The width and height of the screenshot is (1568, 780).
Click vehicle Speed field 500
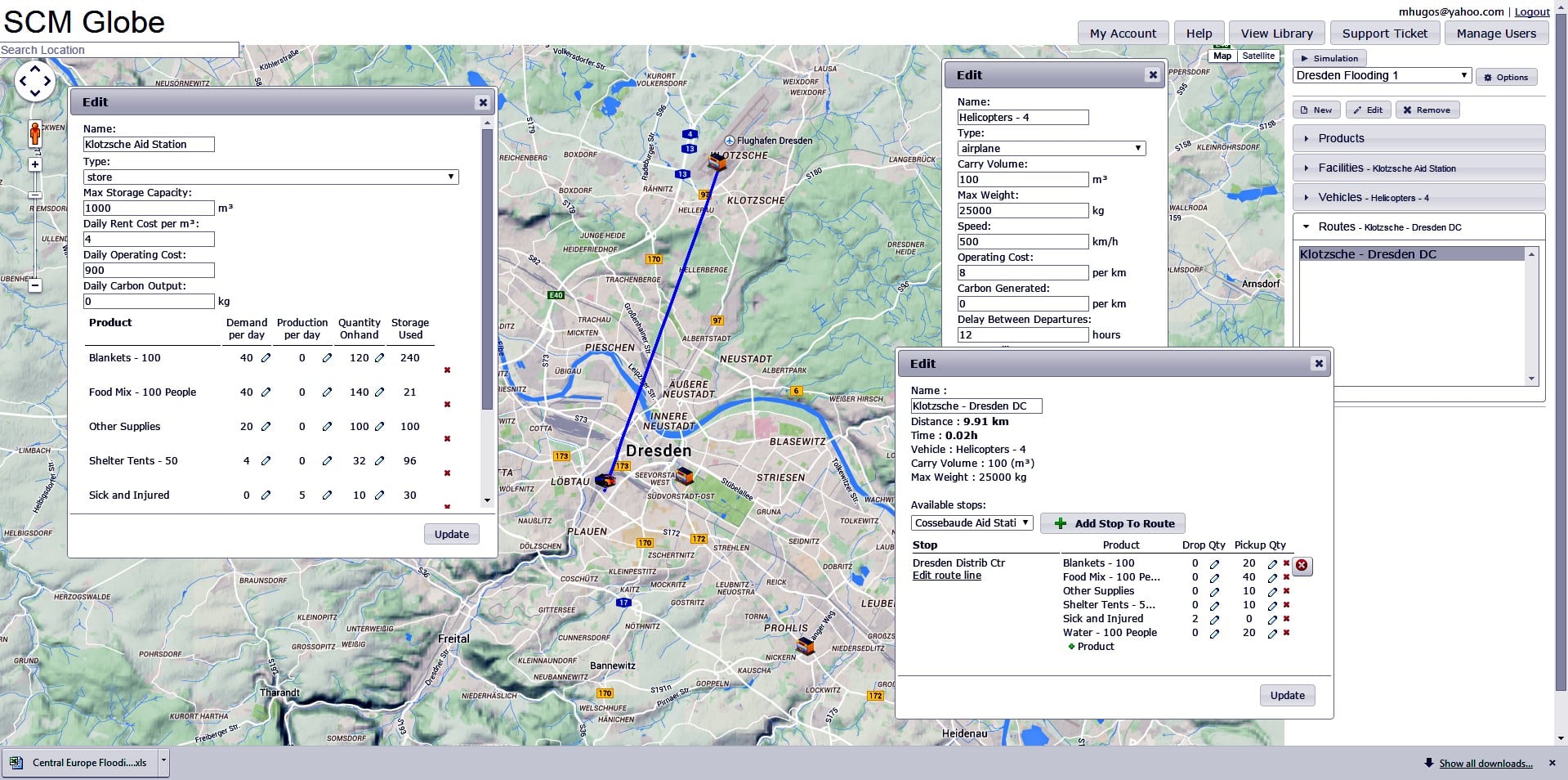[x=1023, y=242]
